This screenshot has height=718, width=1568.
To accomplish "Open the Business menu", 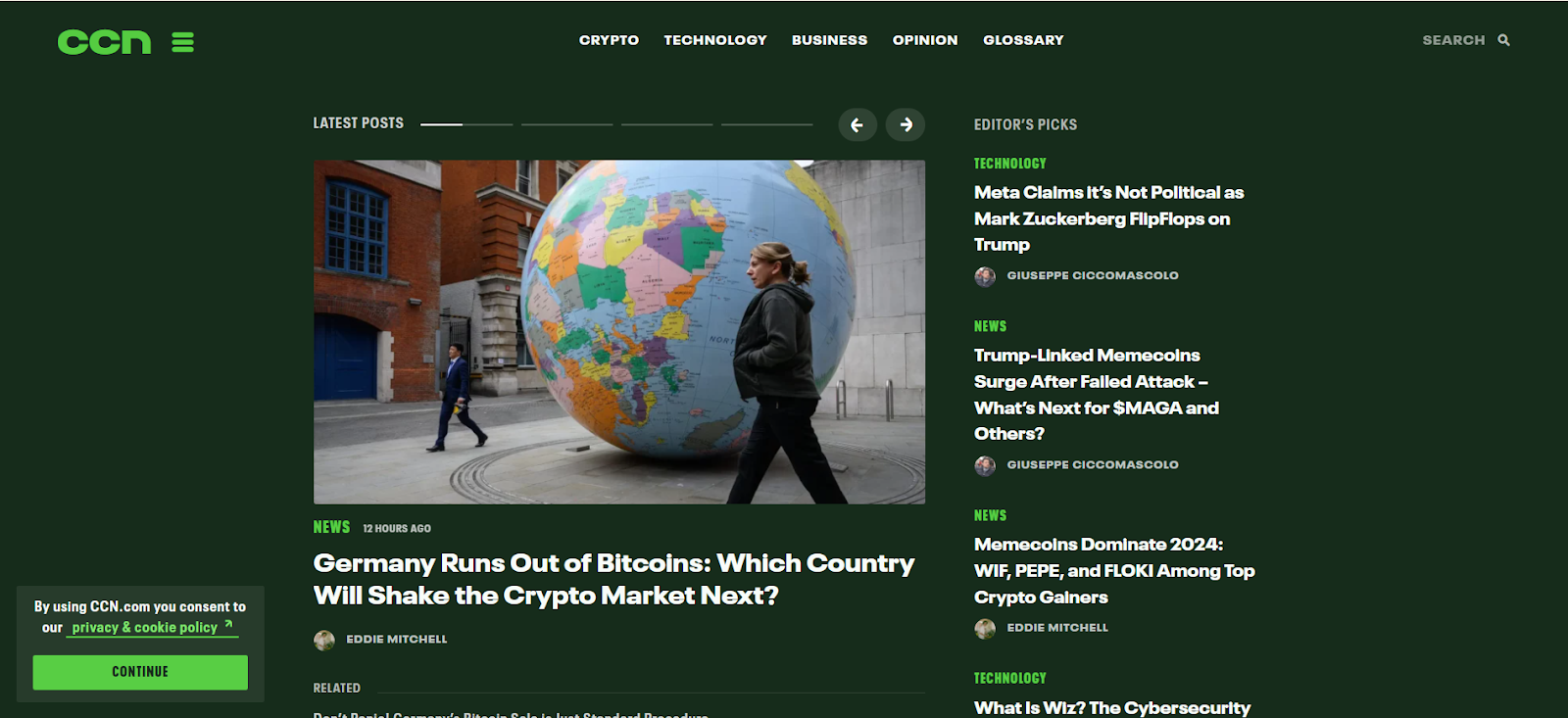I will [x=829, y=40].
